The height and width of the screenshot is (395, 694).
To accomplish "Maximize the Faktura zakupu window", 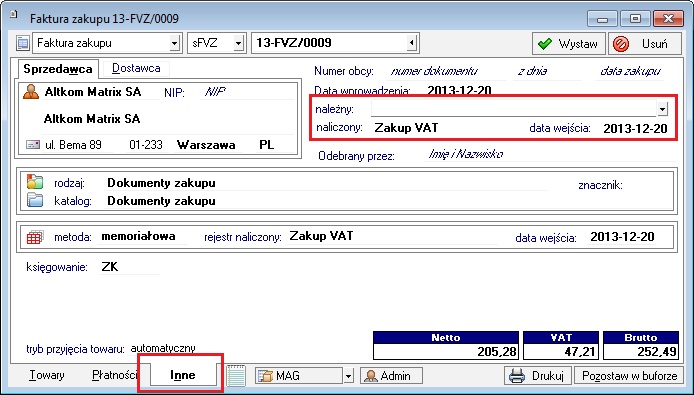I will coord(635,19).
